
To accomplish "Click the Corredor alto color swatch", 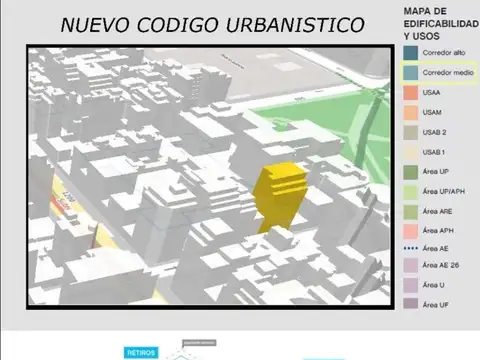I will 410,53.
